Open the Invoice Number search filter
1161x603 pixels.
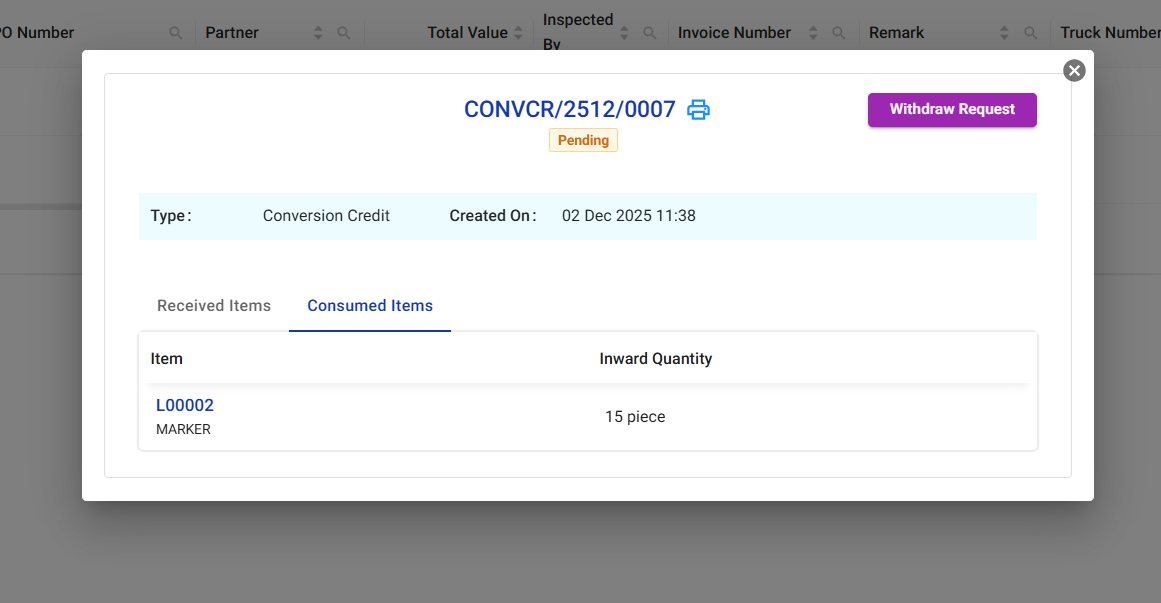point(839,33)
